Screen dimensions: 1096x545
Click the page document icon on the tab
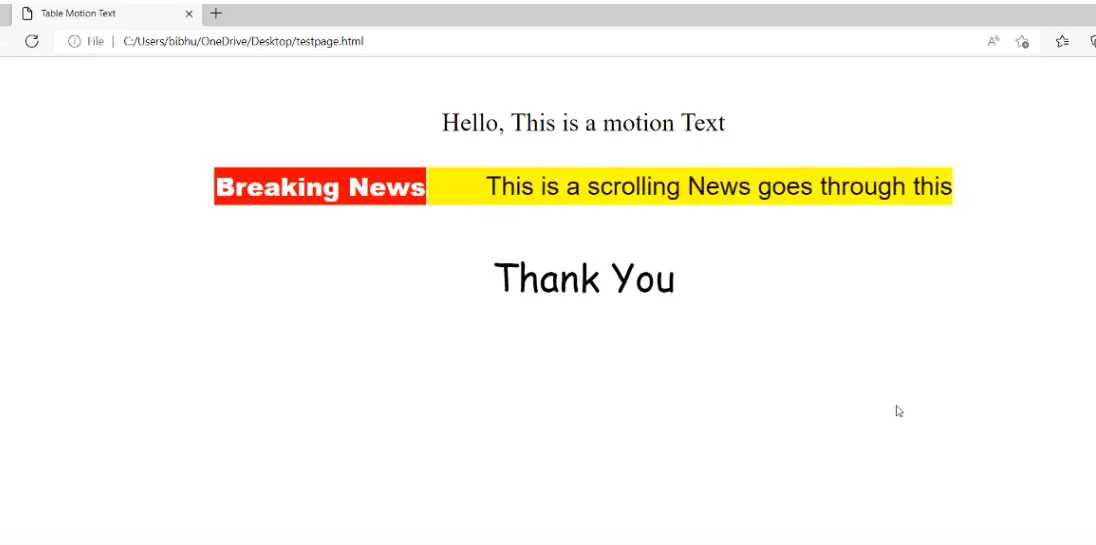pyautogui.click(x=27, y=13)
